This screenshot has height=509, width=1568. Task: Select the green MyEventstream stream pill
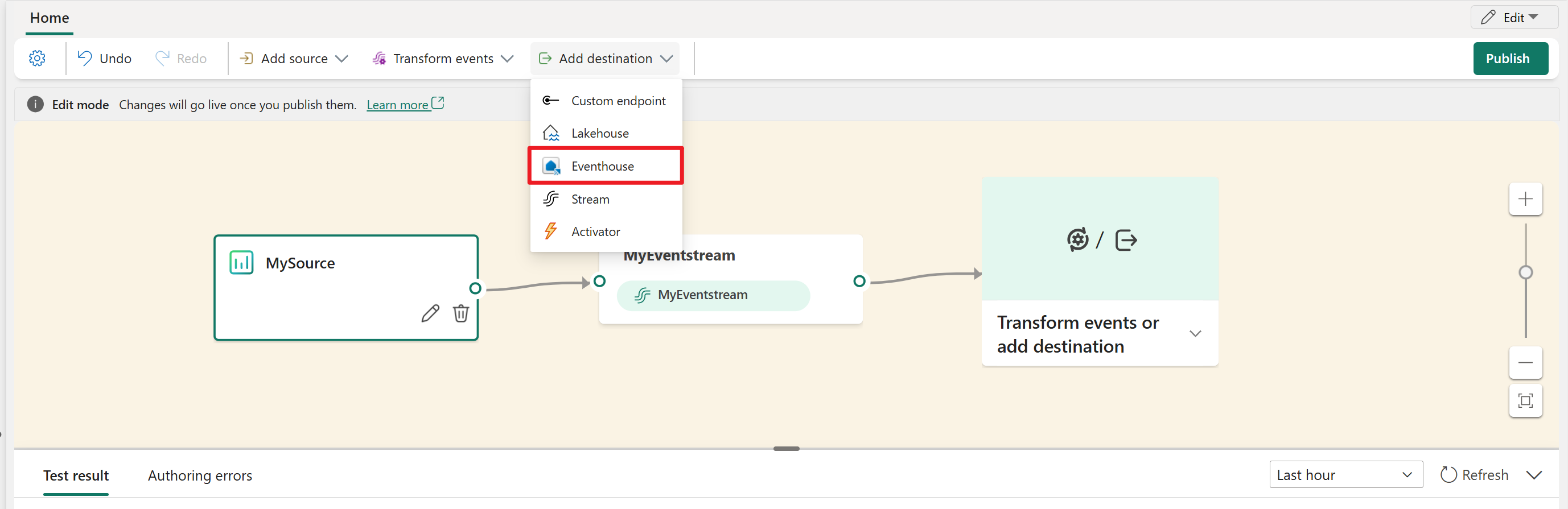tap(713, 296)
